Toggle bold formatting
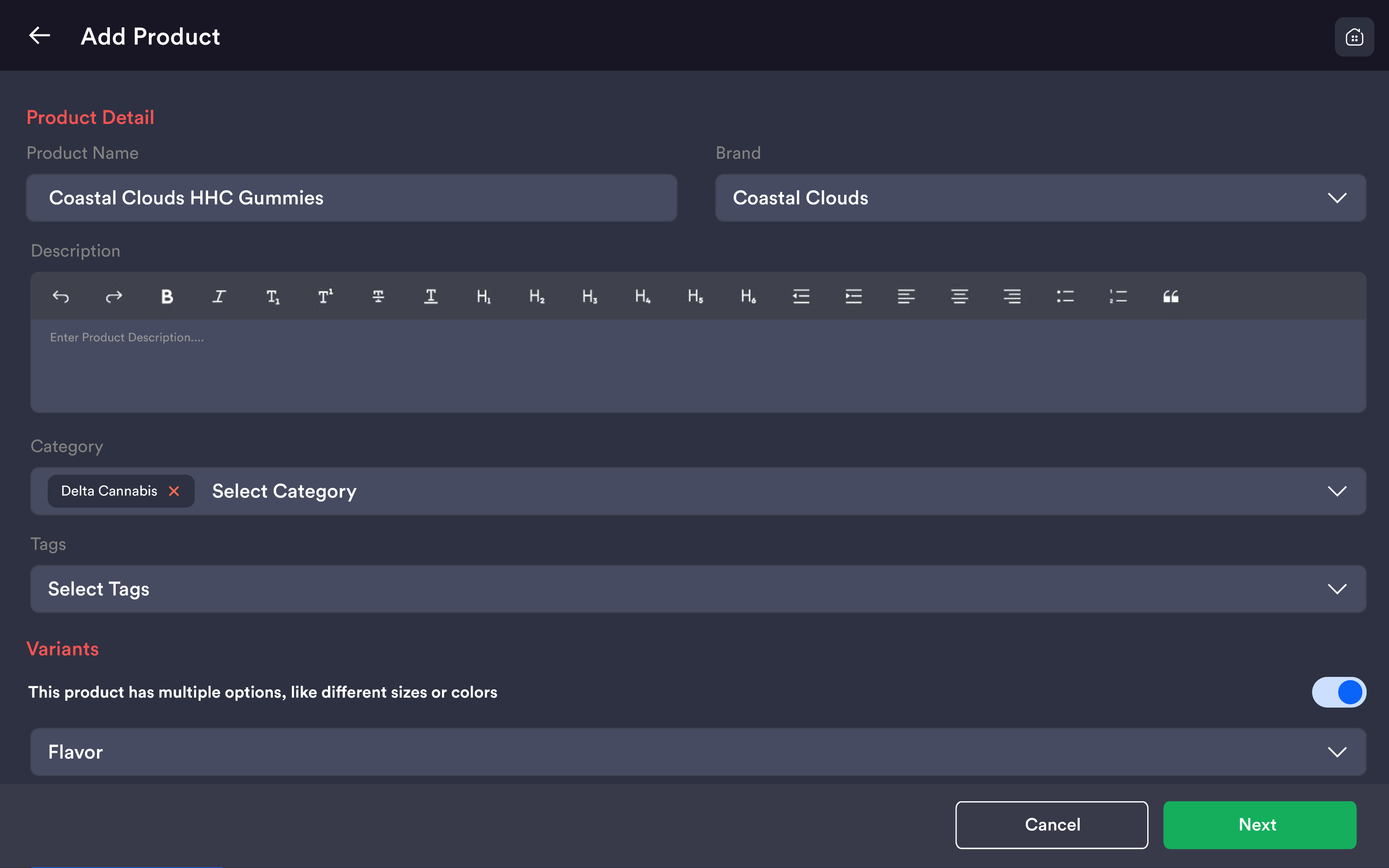The width and height of the screenshot is (1389, 868). (167, 296)
